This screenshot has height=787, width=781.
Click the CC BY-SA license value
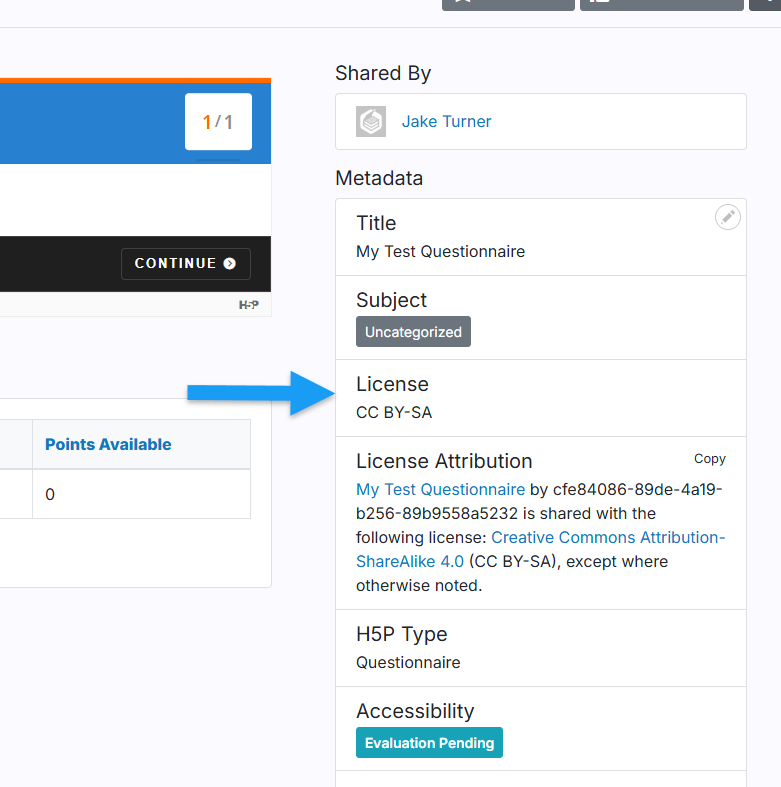click(x=394, y=413)
